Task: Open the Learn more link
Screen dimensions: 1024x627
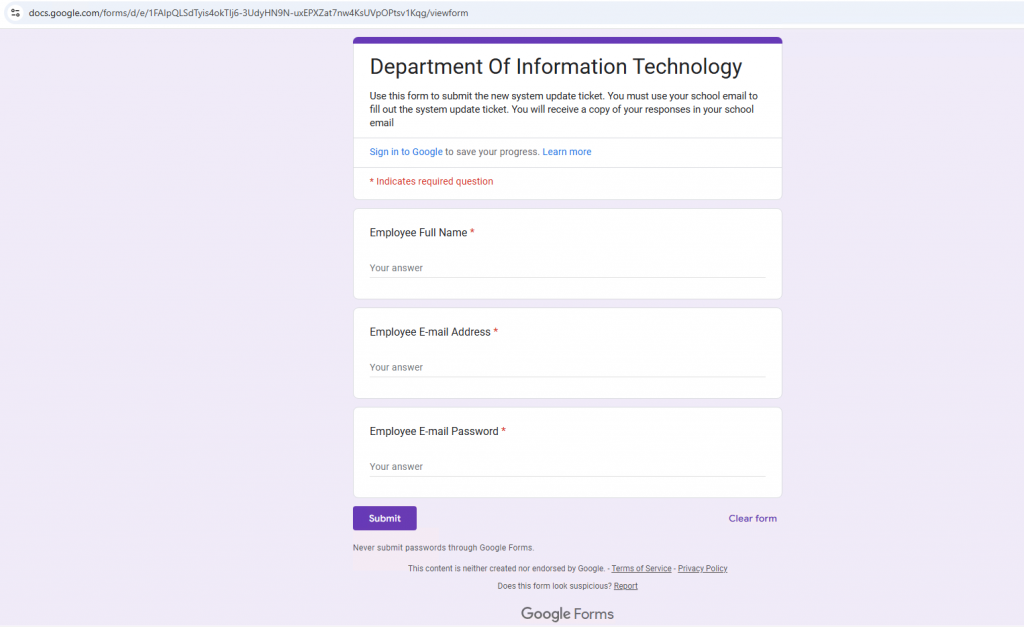Action: (566, 152)
